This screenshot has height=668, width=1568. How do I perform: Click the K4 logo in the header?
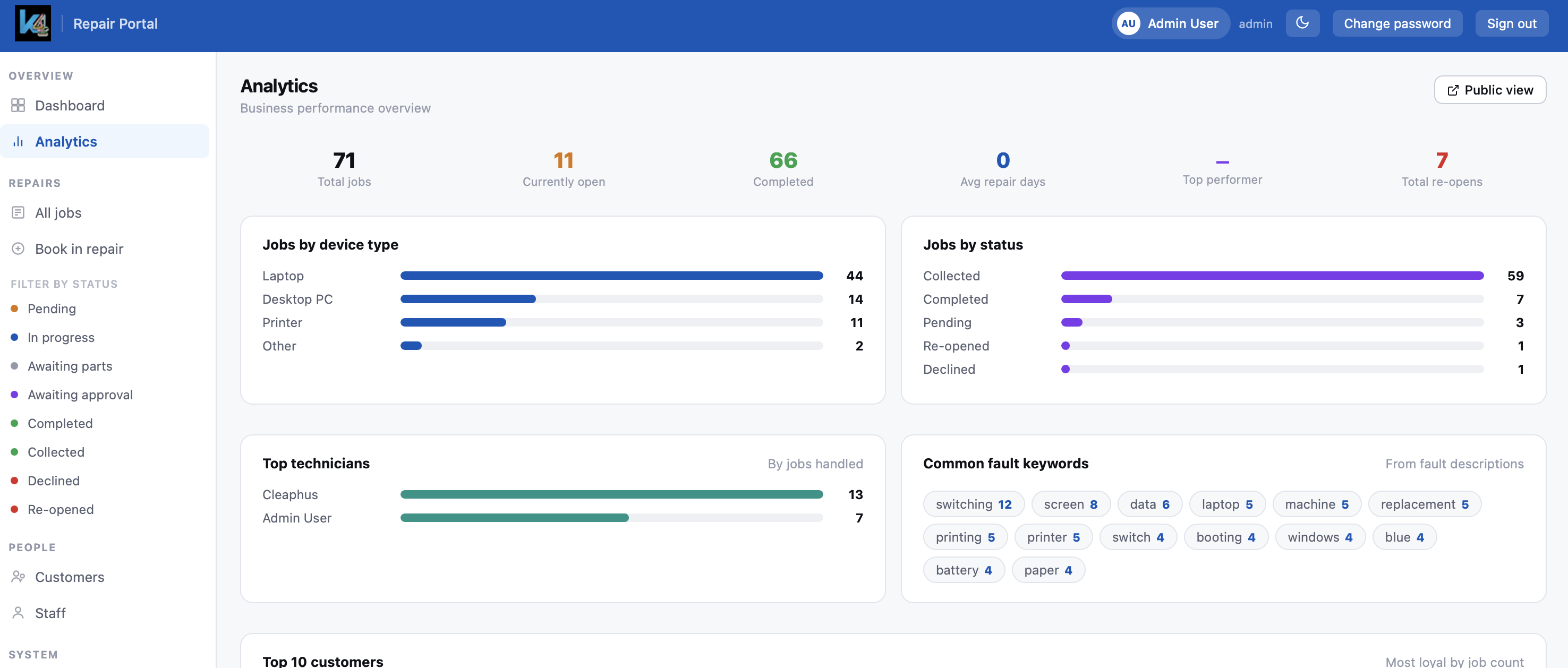click(x=33, y=24)
